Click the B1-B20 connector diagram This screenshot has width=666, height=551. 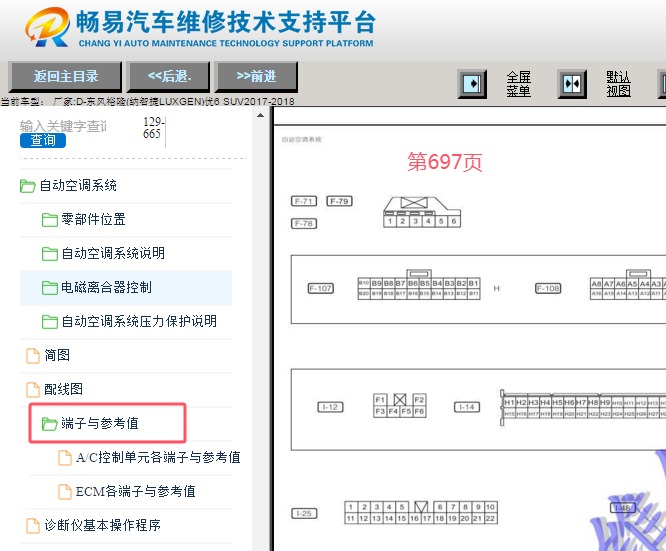click(419, 285)
